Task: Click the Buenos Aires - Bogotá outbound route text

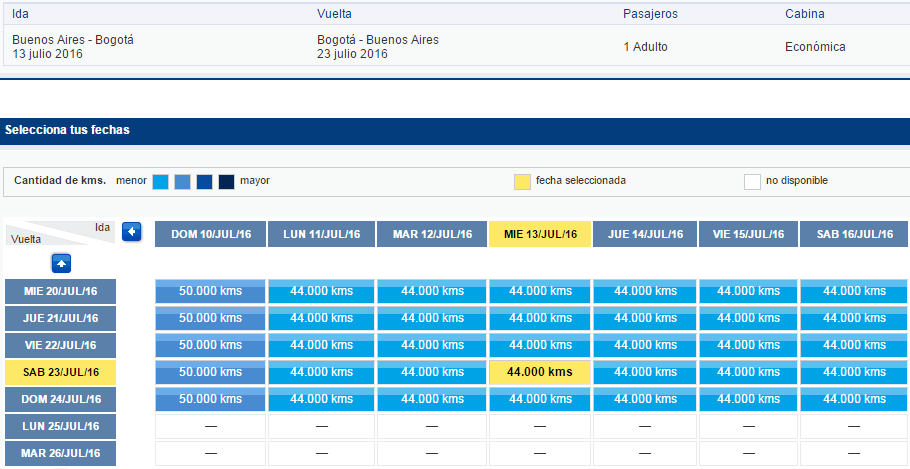Action: 73,40
